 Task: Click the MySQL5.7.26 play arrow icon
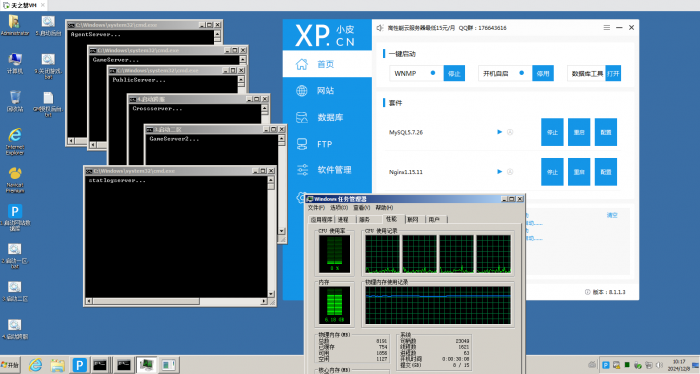click(500, 132)
